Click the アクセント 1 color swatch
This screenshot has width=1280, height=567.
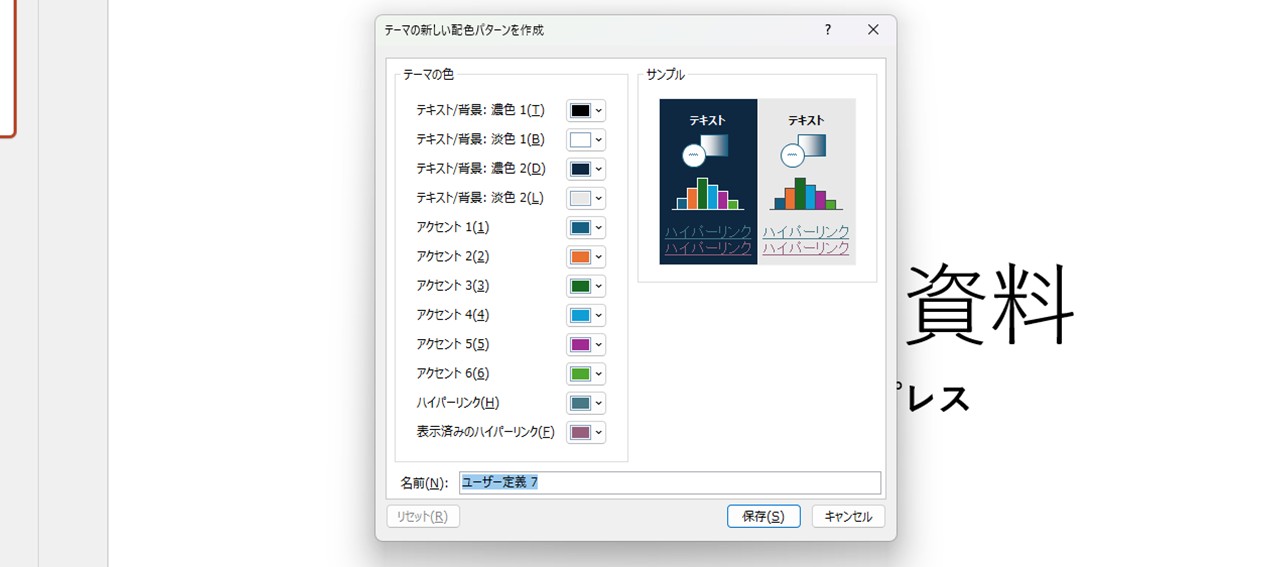(x=581, y=228)
